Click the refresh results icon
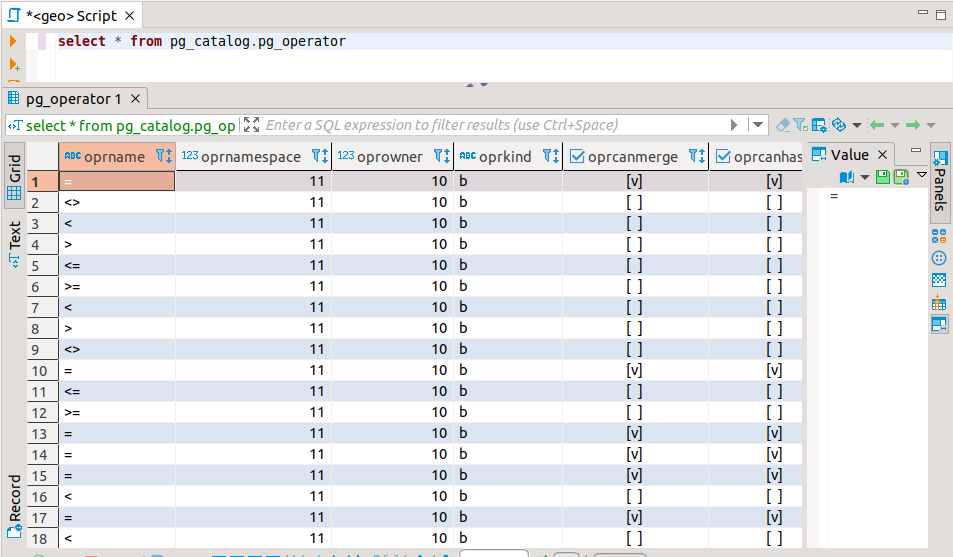The width and height of the screenshot is (953, 557). 838,125
